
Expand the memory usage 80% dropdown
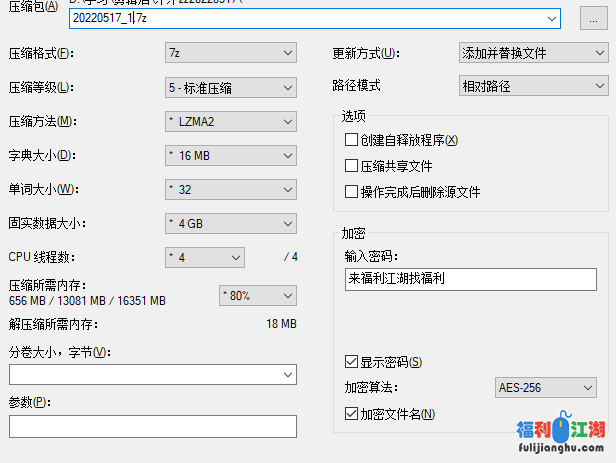[257, 296]
